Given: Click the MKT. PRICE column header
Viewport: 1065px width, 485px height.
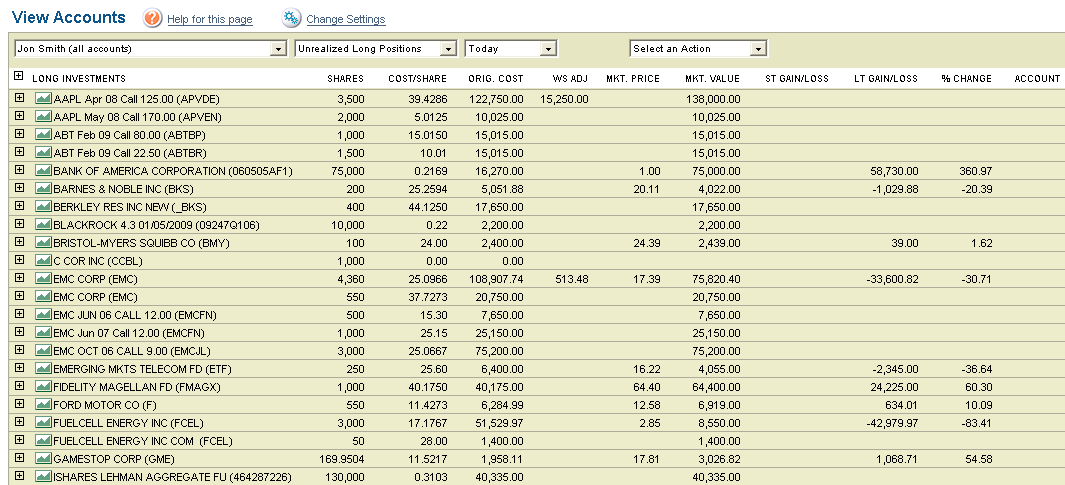Looking at the screenshot, I should [633, 79].
